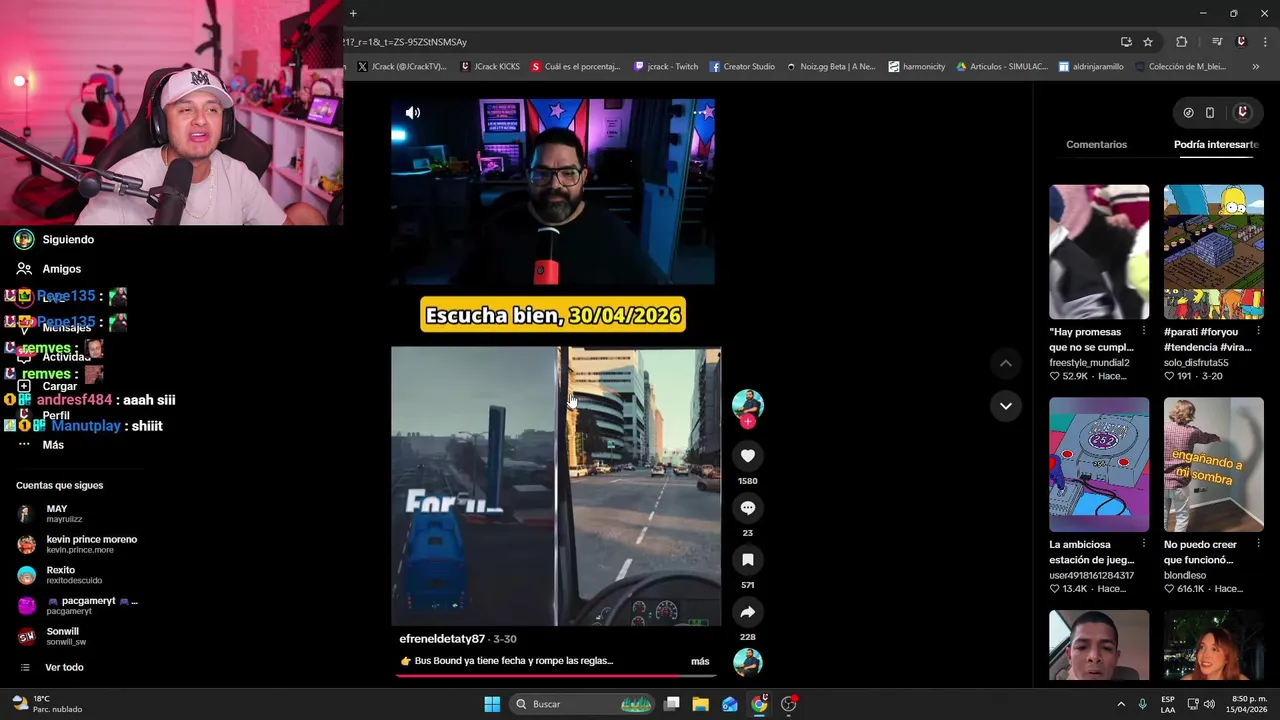Seek on the pink video progress bar

tap(555, 675)
